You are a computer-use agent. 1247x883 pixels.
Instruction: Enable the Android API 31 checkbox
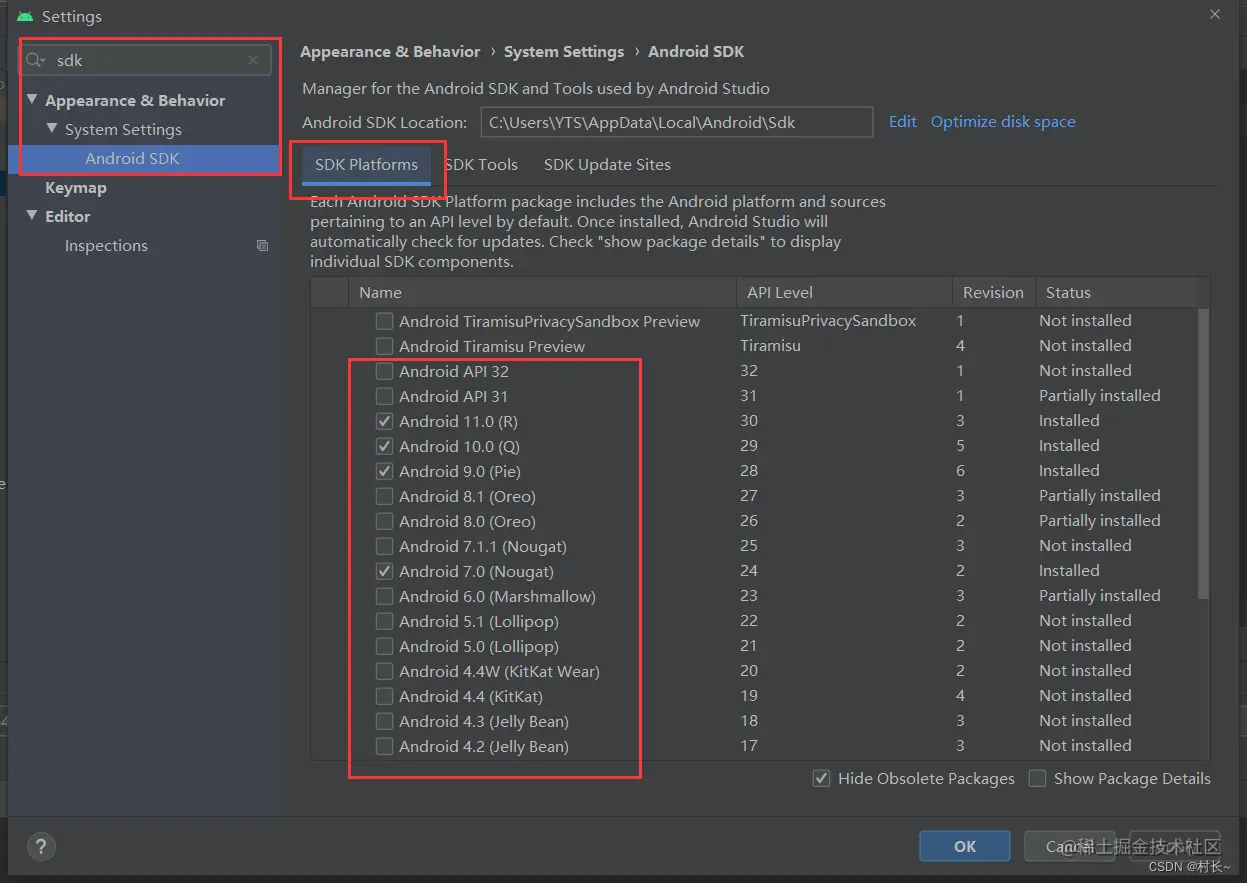(384, 396)
